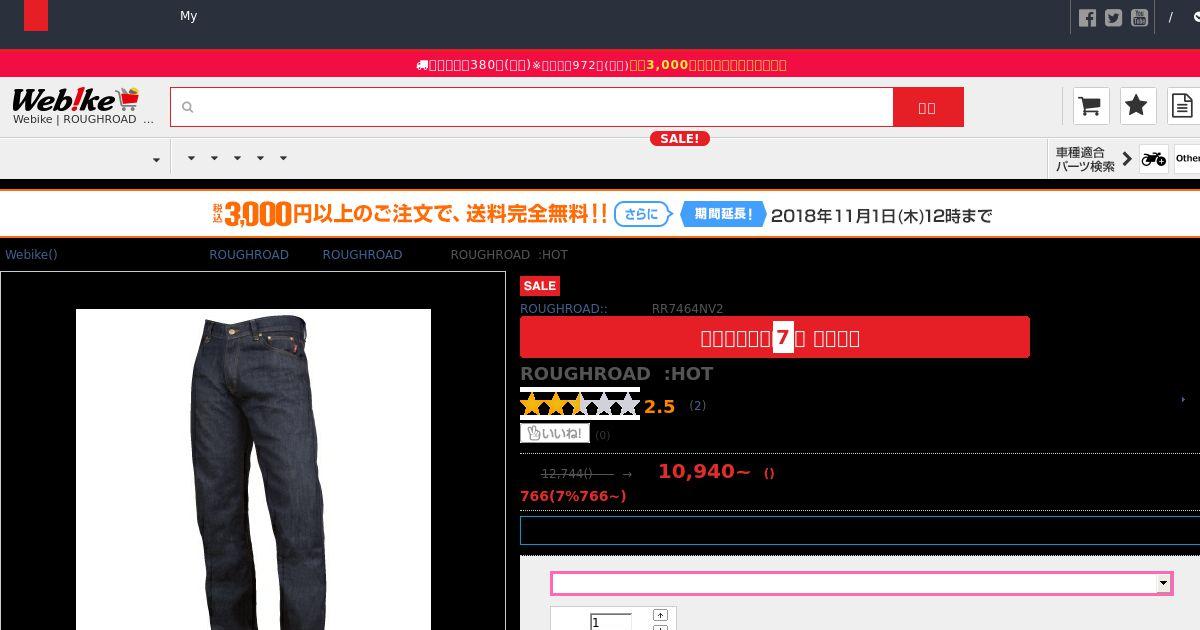1200x630 pixels.
Task: Click the second ROUGHROAD breadcrumb link
Action: [x=362, y=255]
